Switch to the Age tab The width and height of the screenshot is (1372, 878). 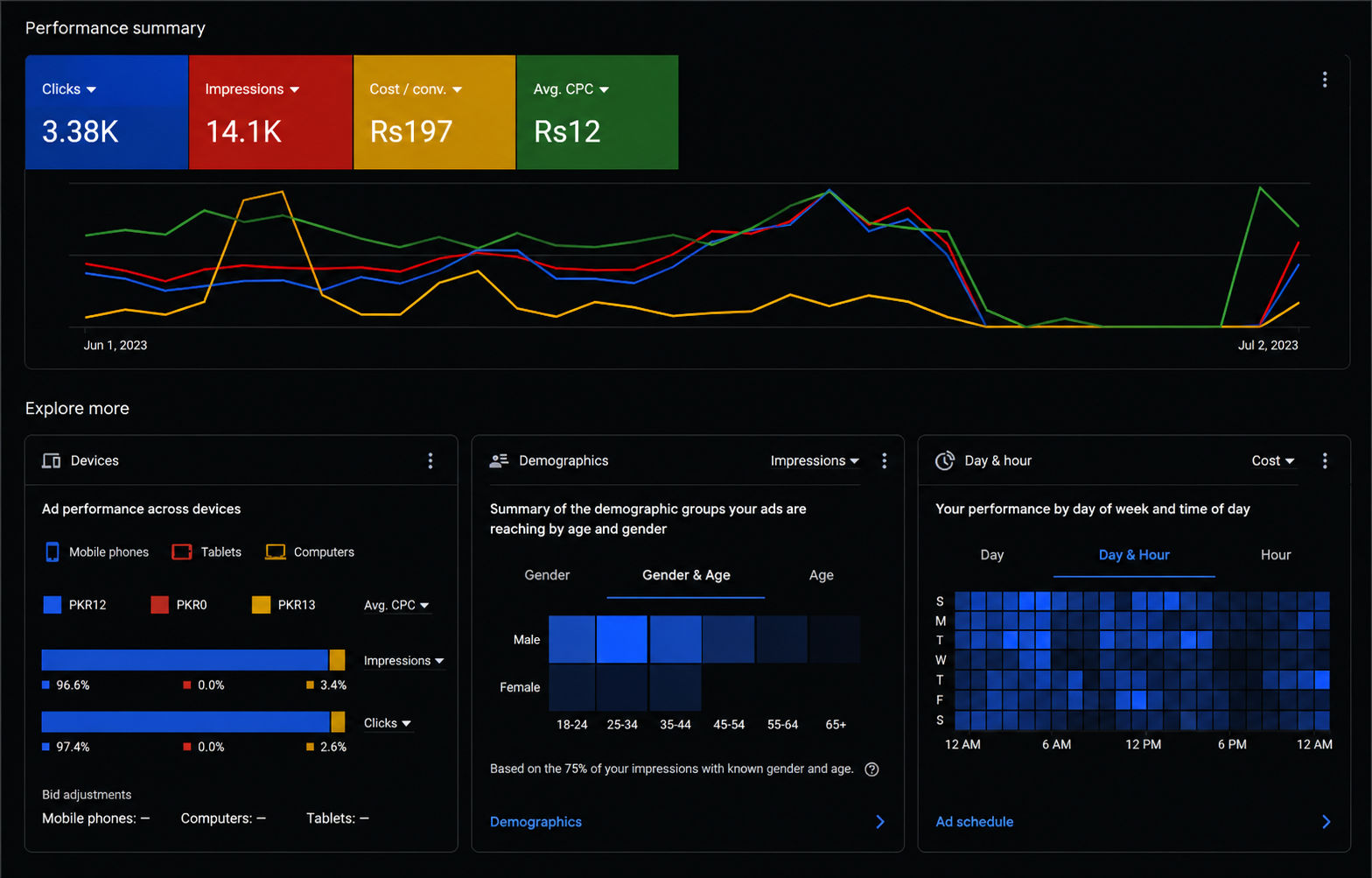(821, 575)
